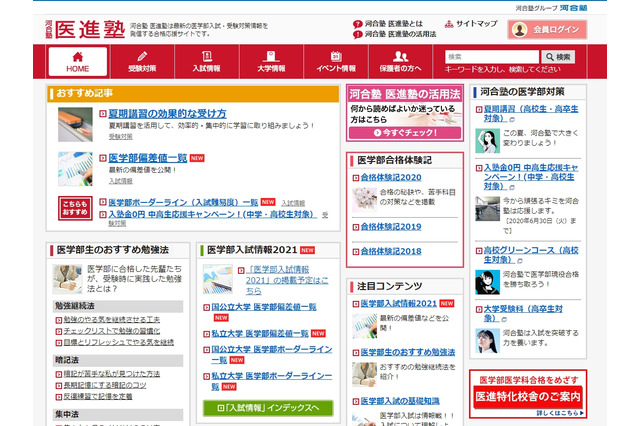Open 長期記憶にする暗記のコツ link

(x=104, y=385)
